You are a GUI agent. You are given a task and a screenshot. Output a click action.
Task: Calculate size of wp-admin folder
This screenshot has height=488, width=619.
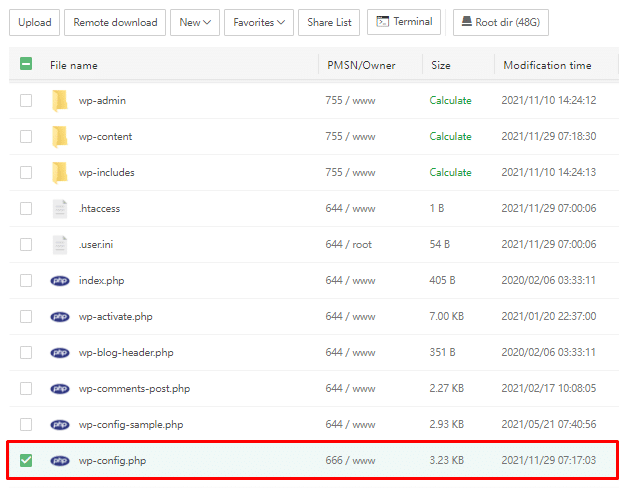(x=450, y=100)
